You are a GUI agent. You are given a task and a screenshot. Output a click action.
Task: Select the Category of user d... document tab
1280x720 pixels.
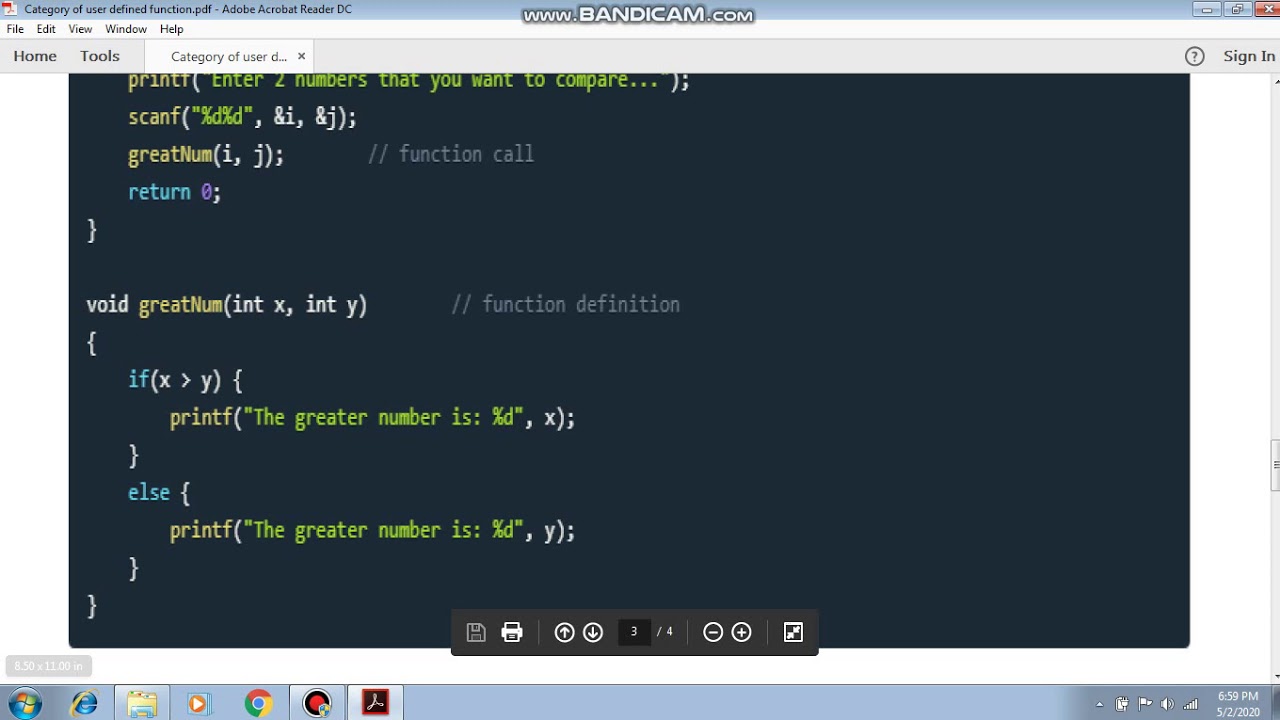[229, 56]
